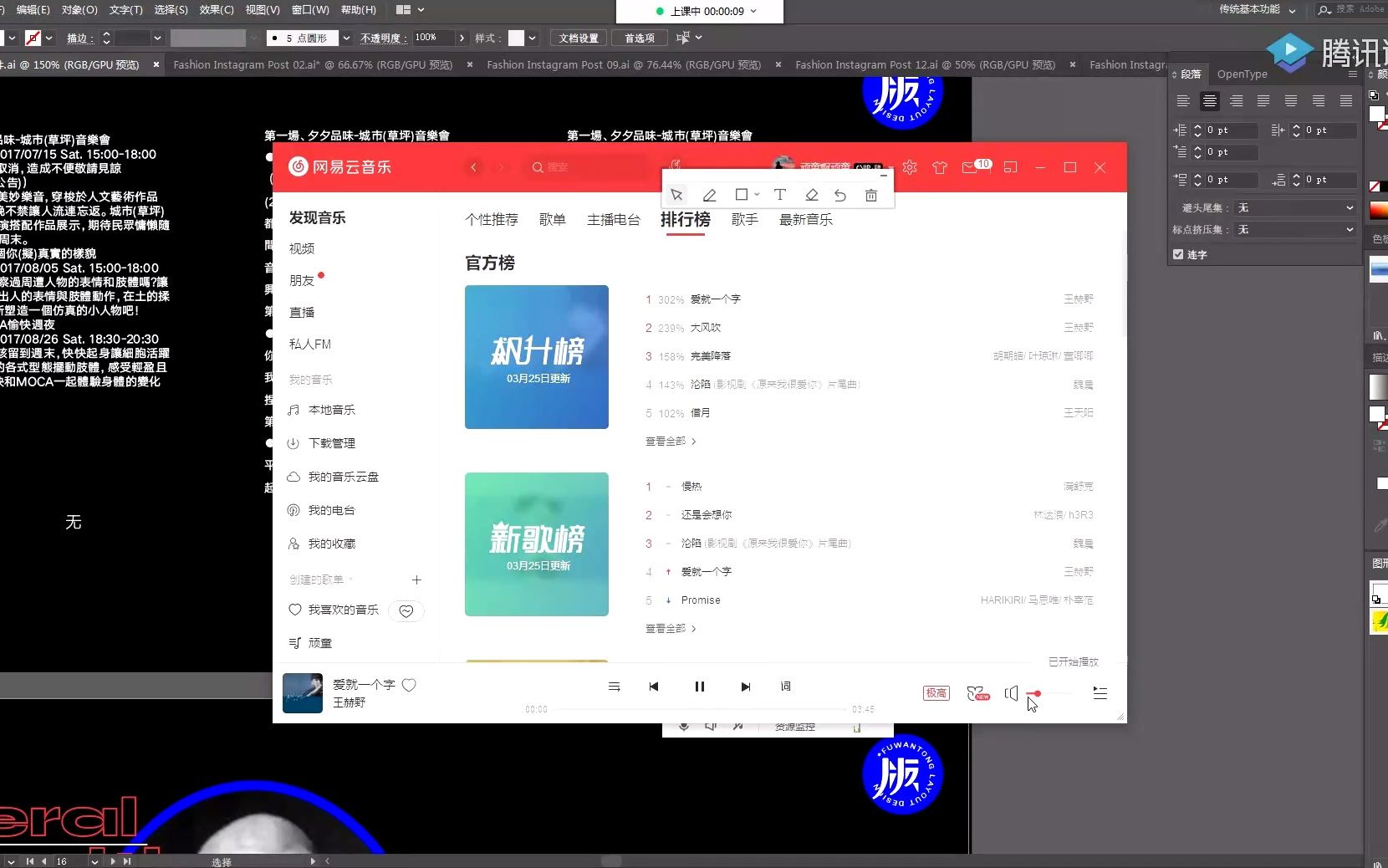Open NetEase Music settings gear icon
Screen dimensions: 1388x868
[910, 167]
